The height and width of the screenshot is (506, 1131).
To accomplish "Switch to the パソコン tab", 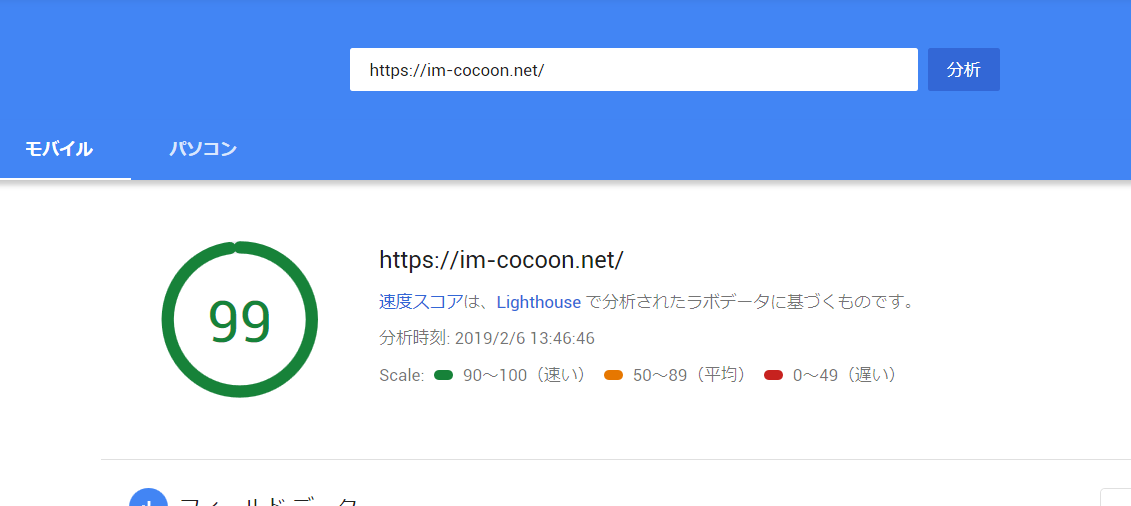I will [203, 150].
